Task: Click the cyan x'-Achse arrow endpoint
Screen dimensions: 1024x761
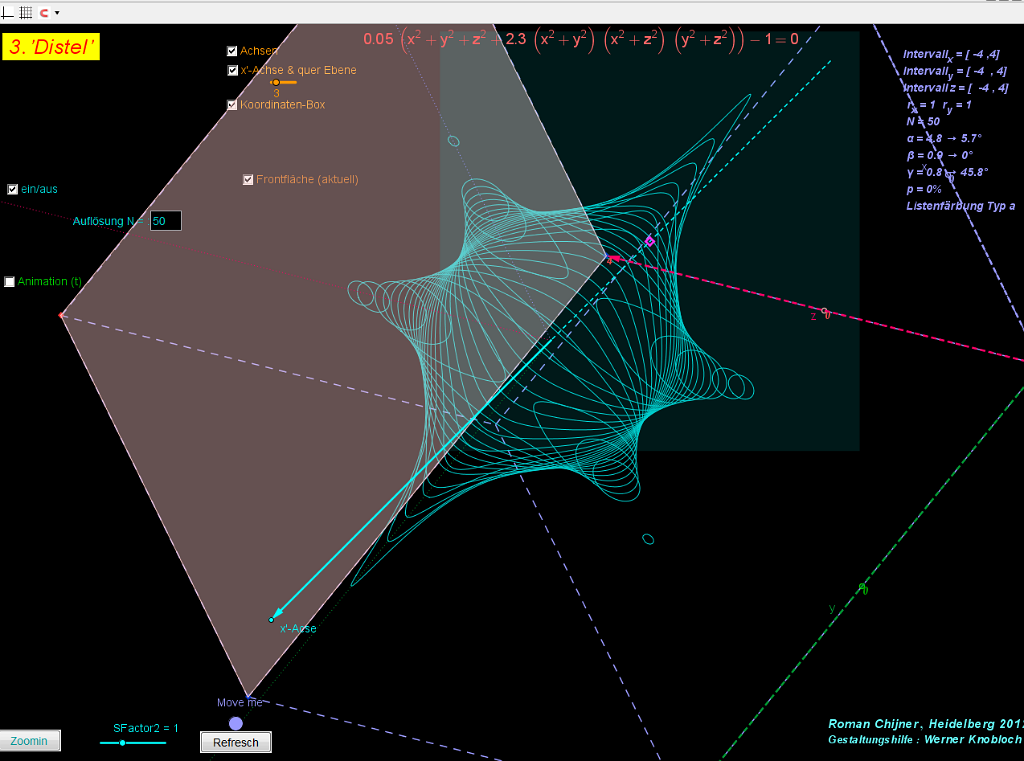Action: pyautogui.click(x=272, y=620)
